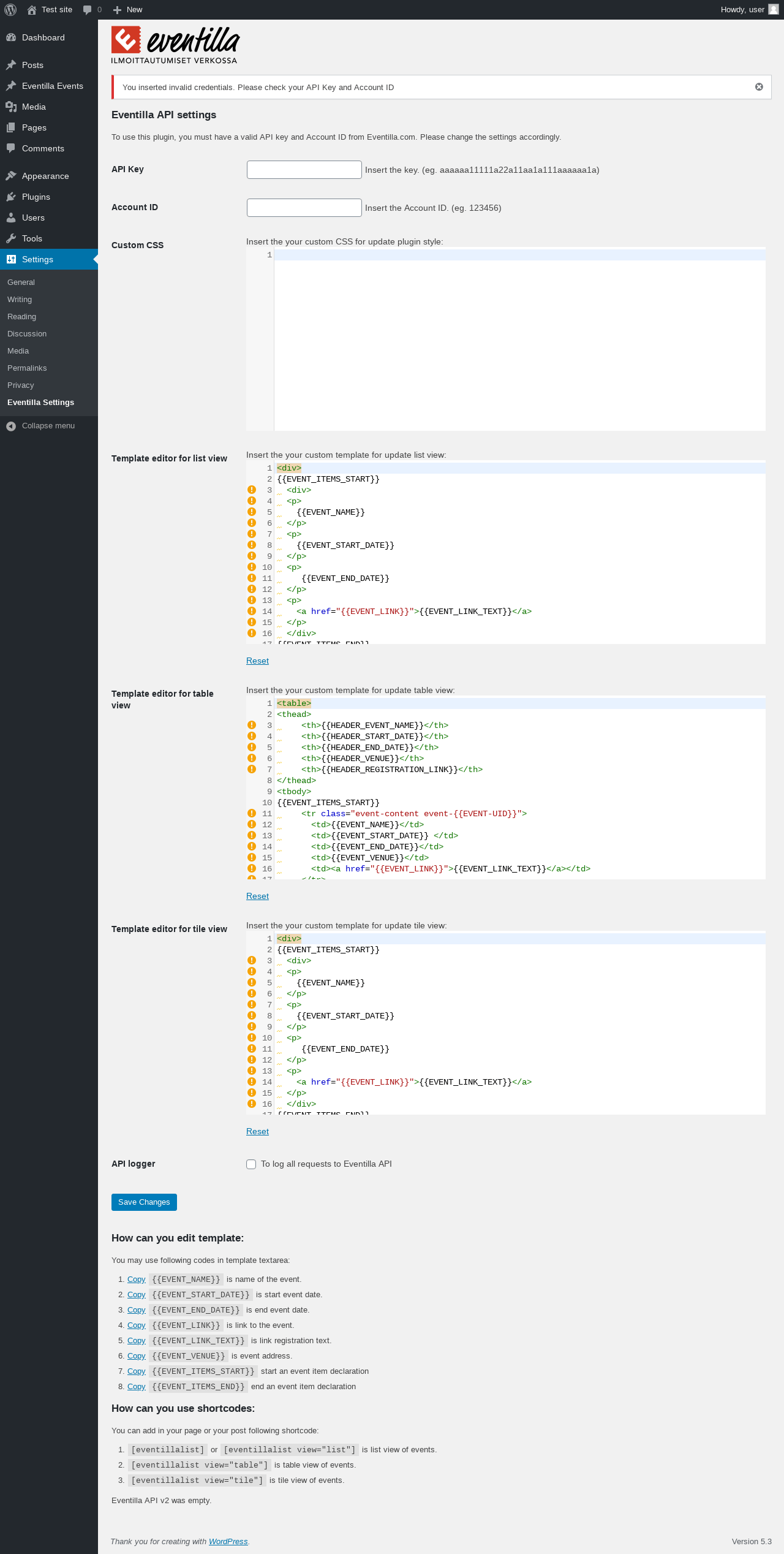The image size is (784, 1554).
Task: Open the Plugins menu in sidebar
Action: coord(36,197)
